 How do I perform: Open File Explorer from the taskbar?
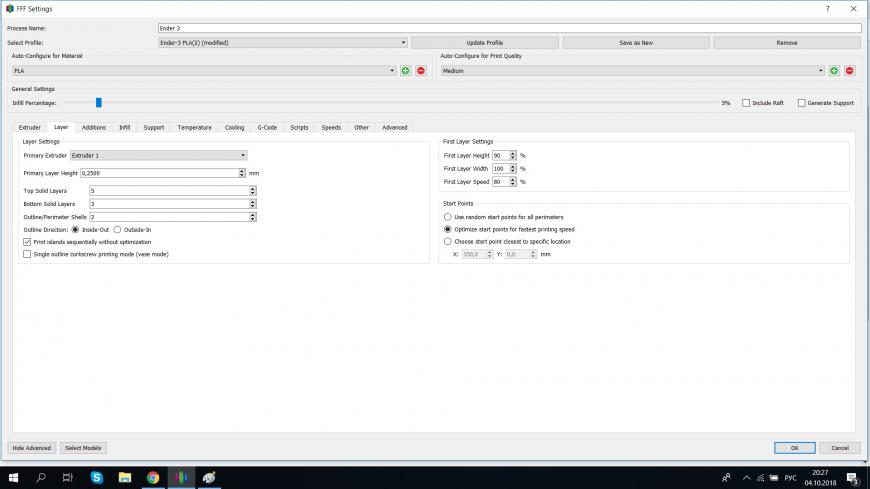click(125, 477)
